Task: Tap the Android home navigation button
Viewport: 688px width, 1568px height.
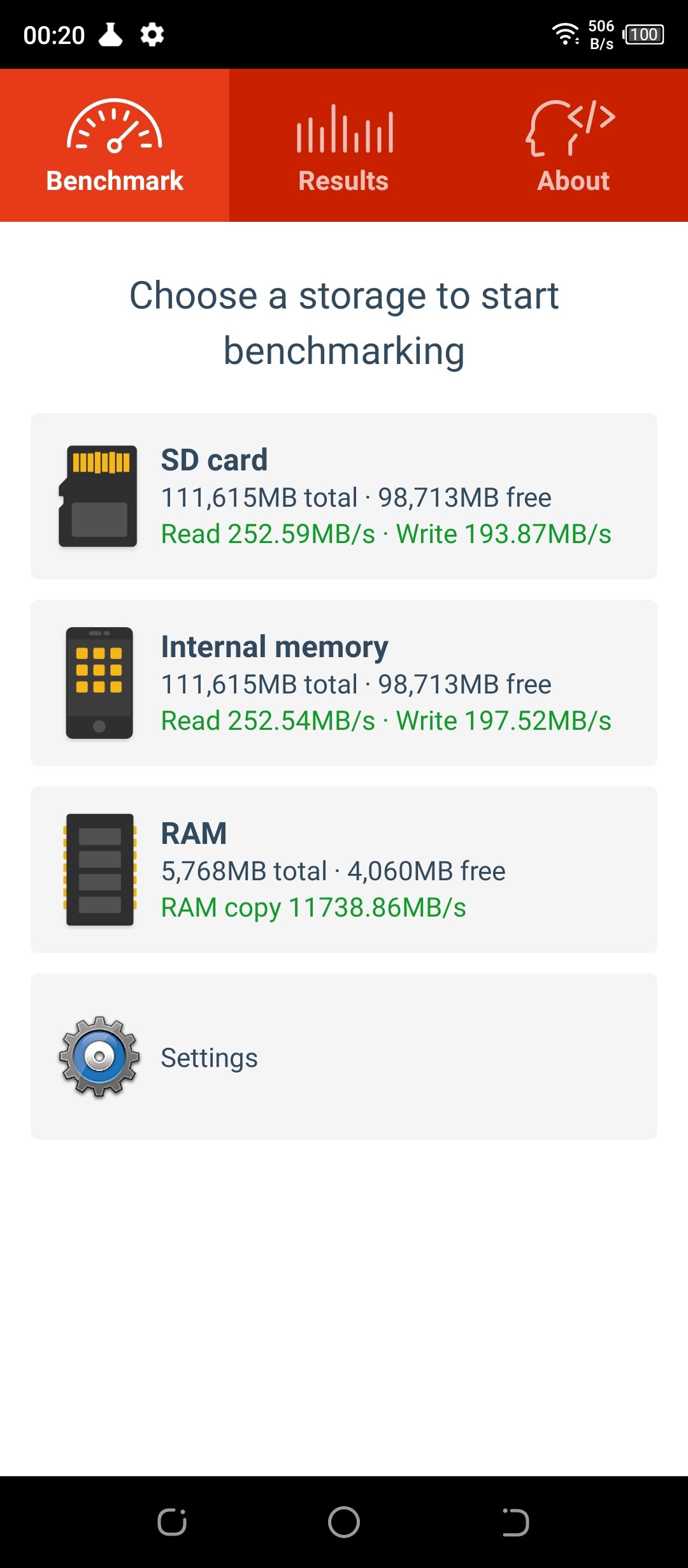Action: [x=344, y=1522]
